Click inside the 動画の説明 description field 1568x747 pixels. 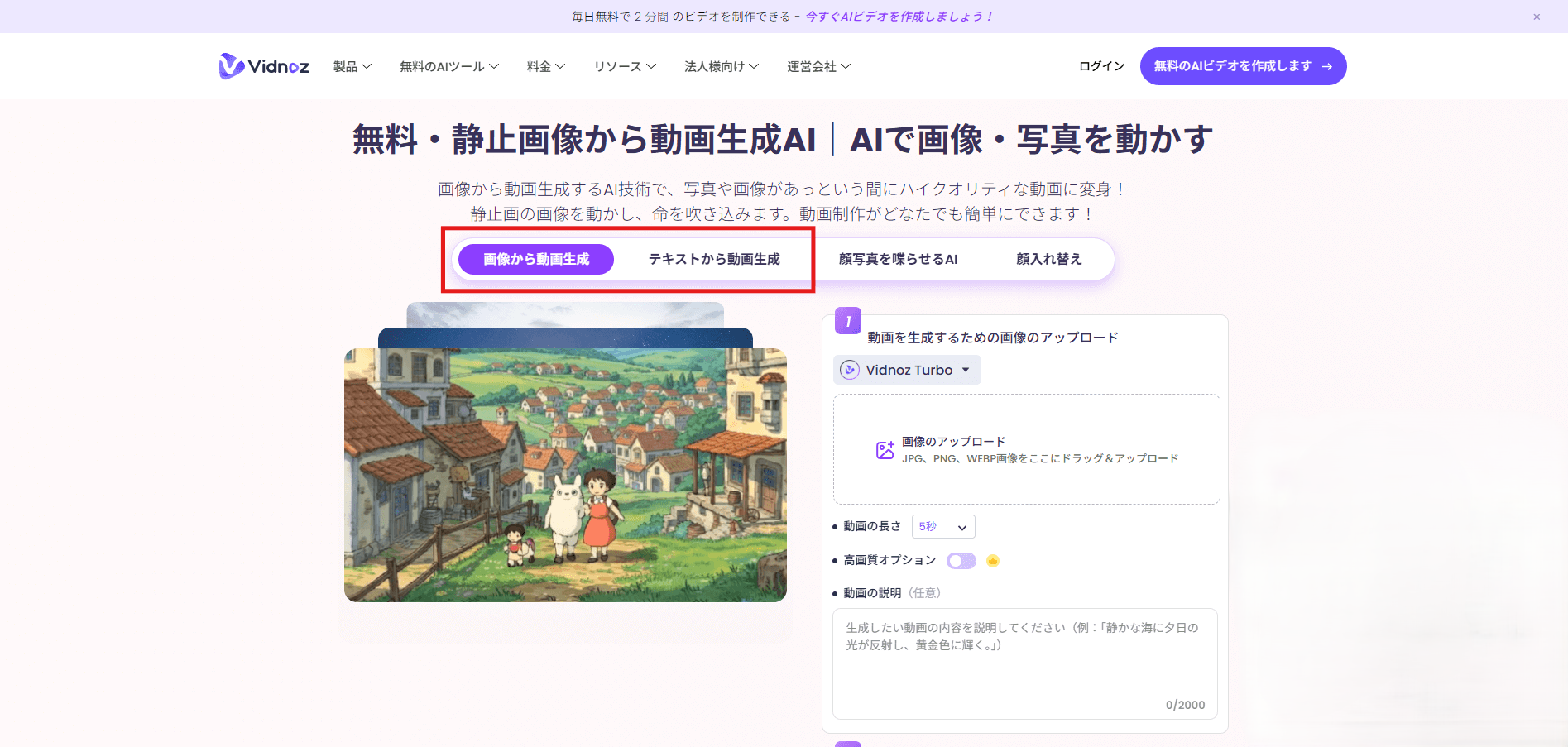pyautogui.click(x=1024, y=662)
